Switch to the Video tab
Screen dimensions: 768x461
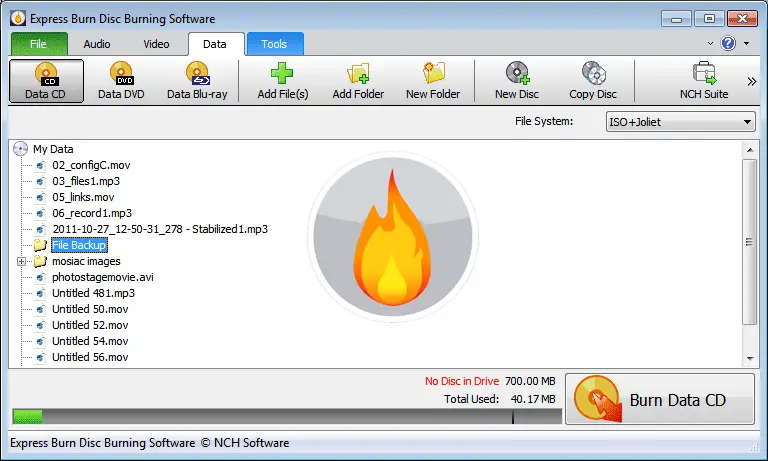(x=156, y=44)
